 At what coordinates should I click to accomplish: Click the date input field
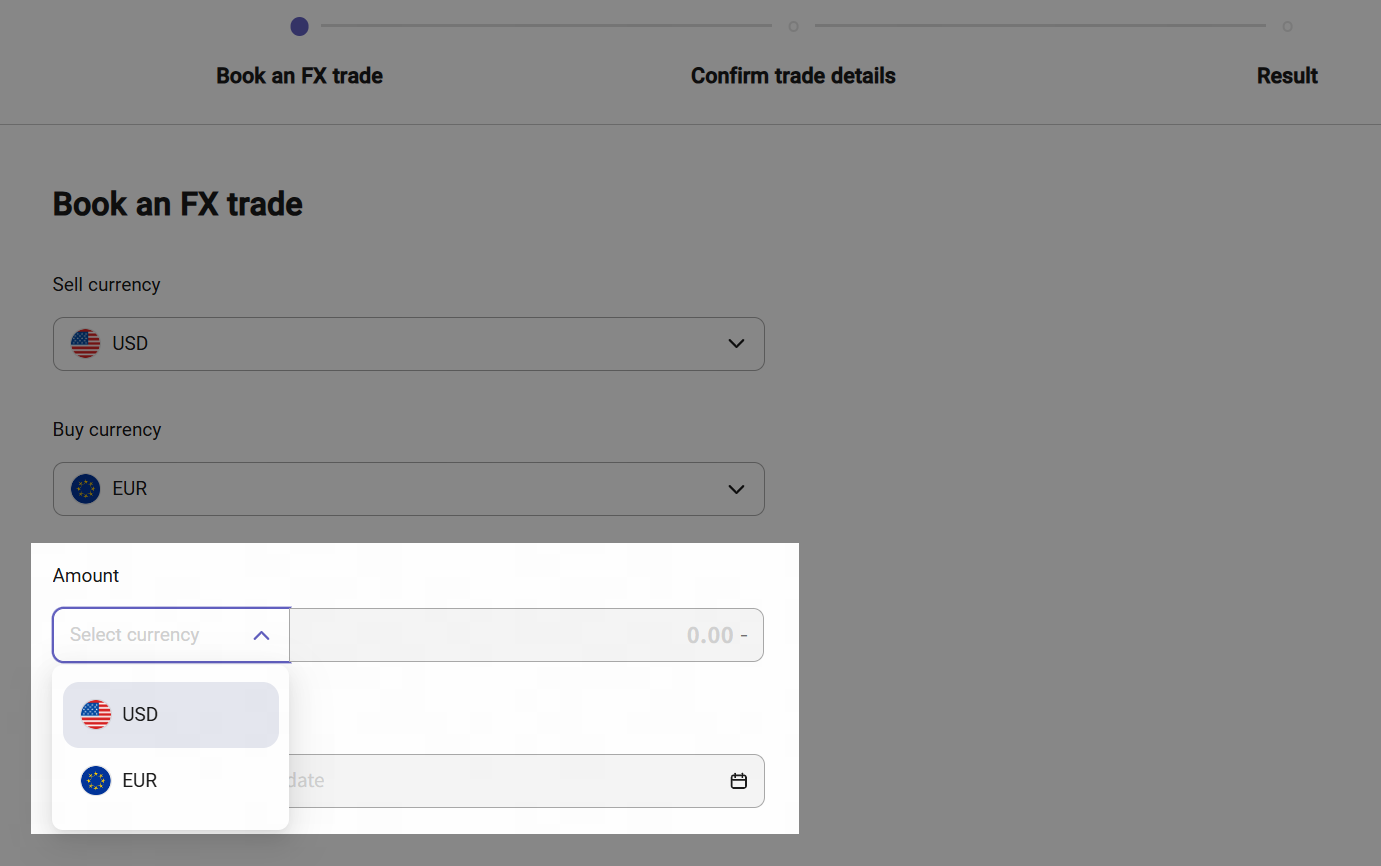pos(500,781)
